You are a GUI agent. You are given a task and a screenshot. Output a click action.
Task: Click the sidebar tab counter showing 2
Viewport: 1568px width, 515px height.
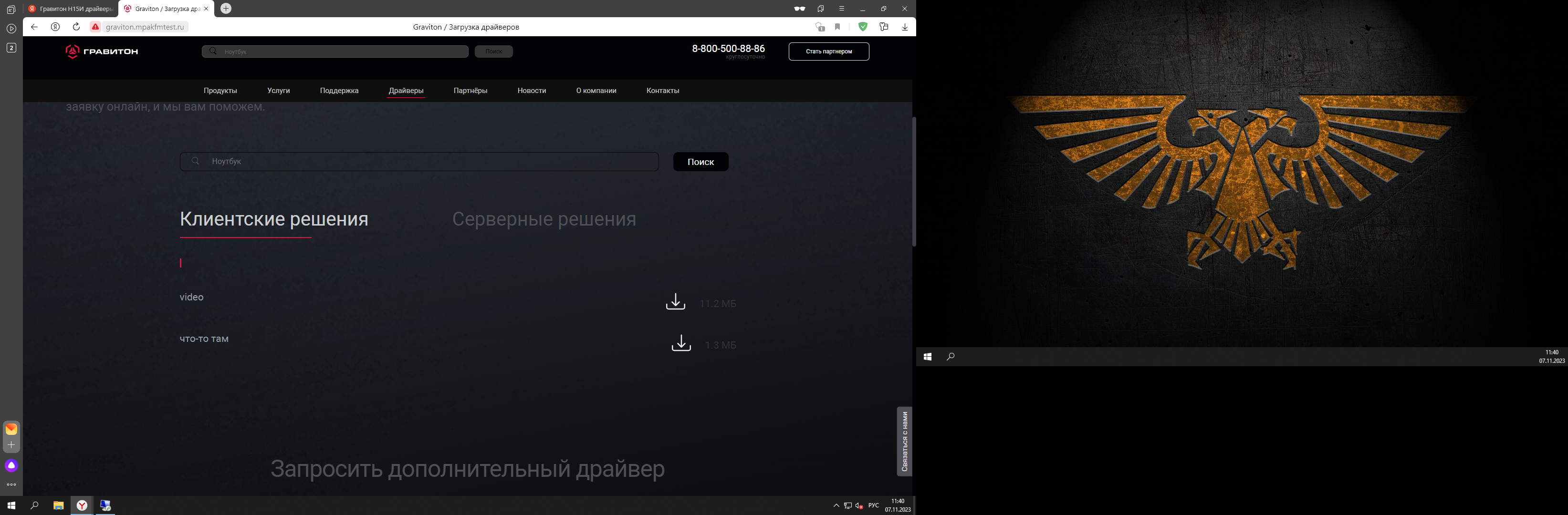(11, 47)
